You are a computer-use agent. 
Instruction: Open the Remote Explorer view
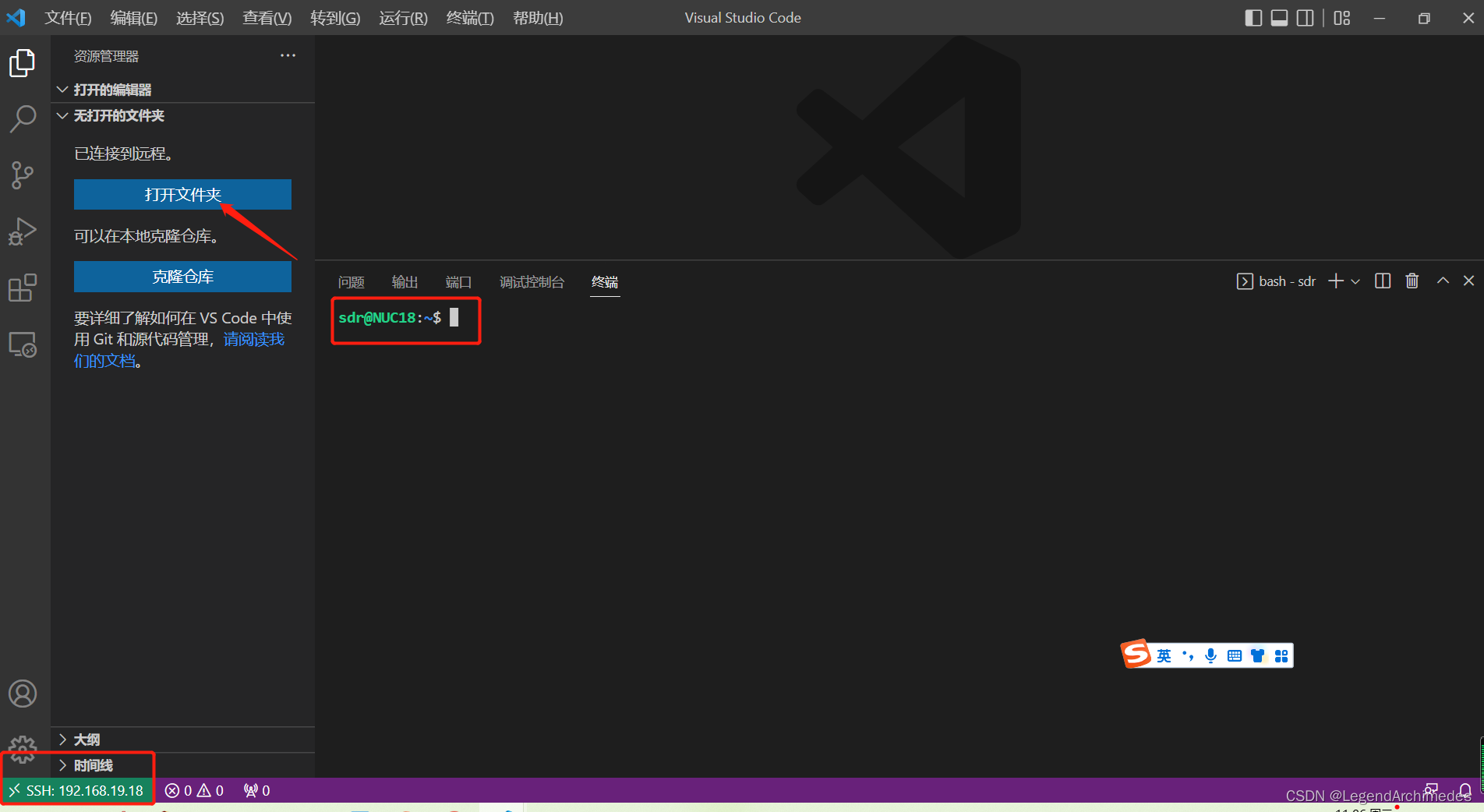click(x=23, y=344)
